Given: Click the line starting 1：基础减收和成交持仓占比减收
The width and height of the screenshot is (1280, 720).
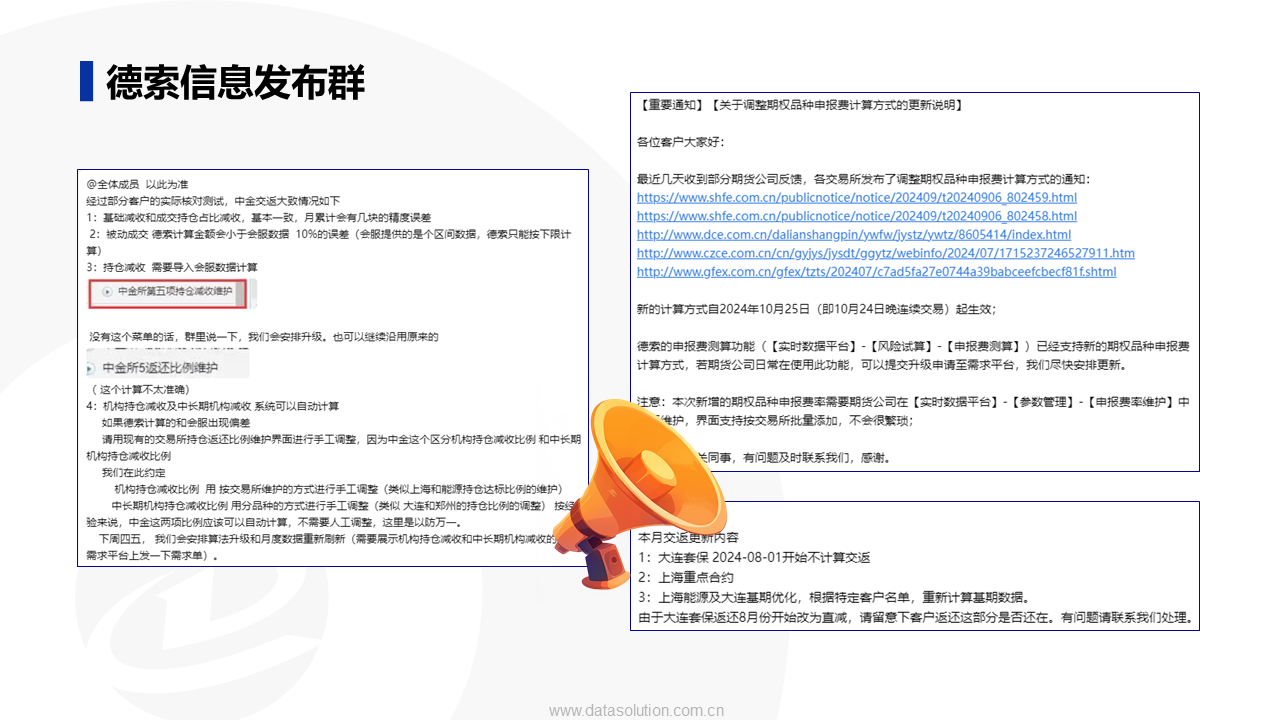Looking at the screenshot, I should pos(259,217).
